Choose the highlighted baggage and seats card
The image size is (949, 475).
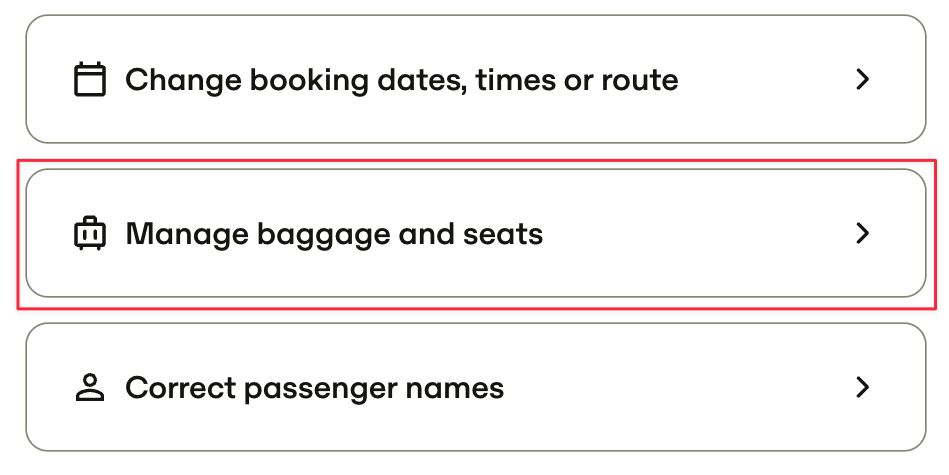pos(476,233)
